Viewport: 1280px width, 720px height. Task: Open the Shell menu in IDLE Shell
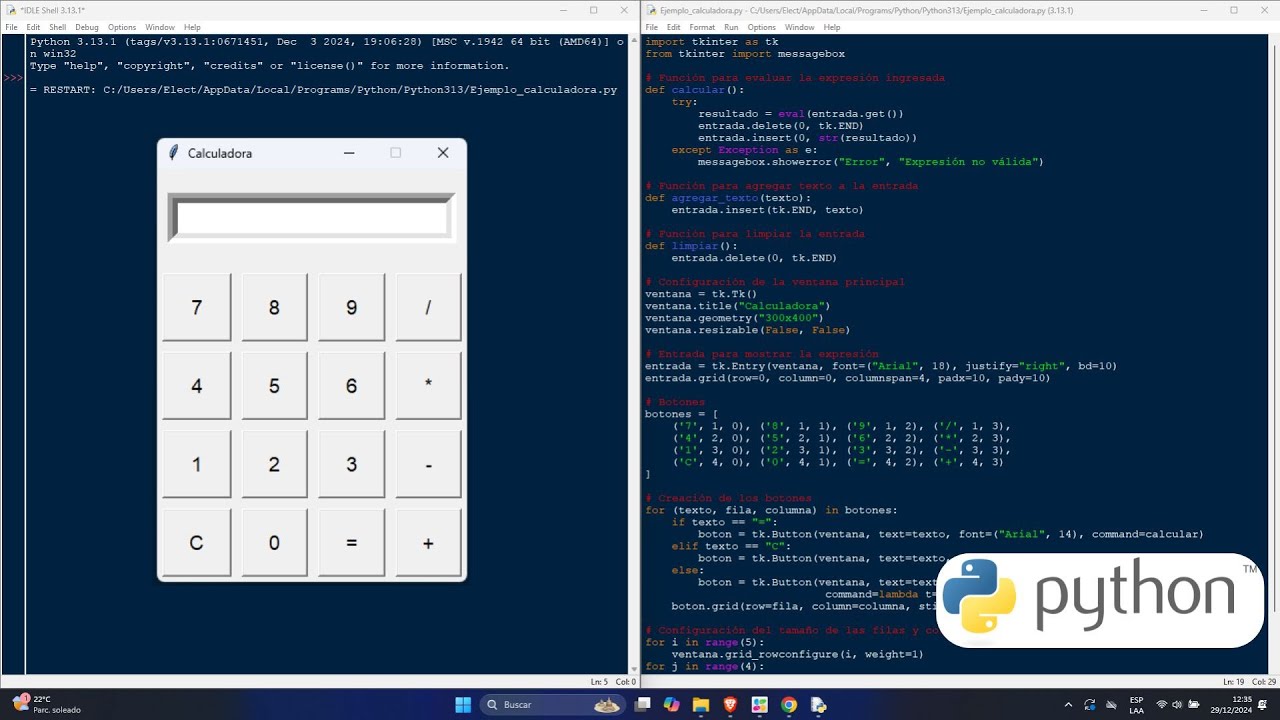tap(58, 27)
